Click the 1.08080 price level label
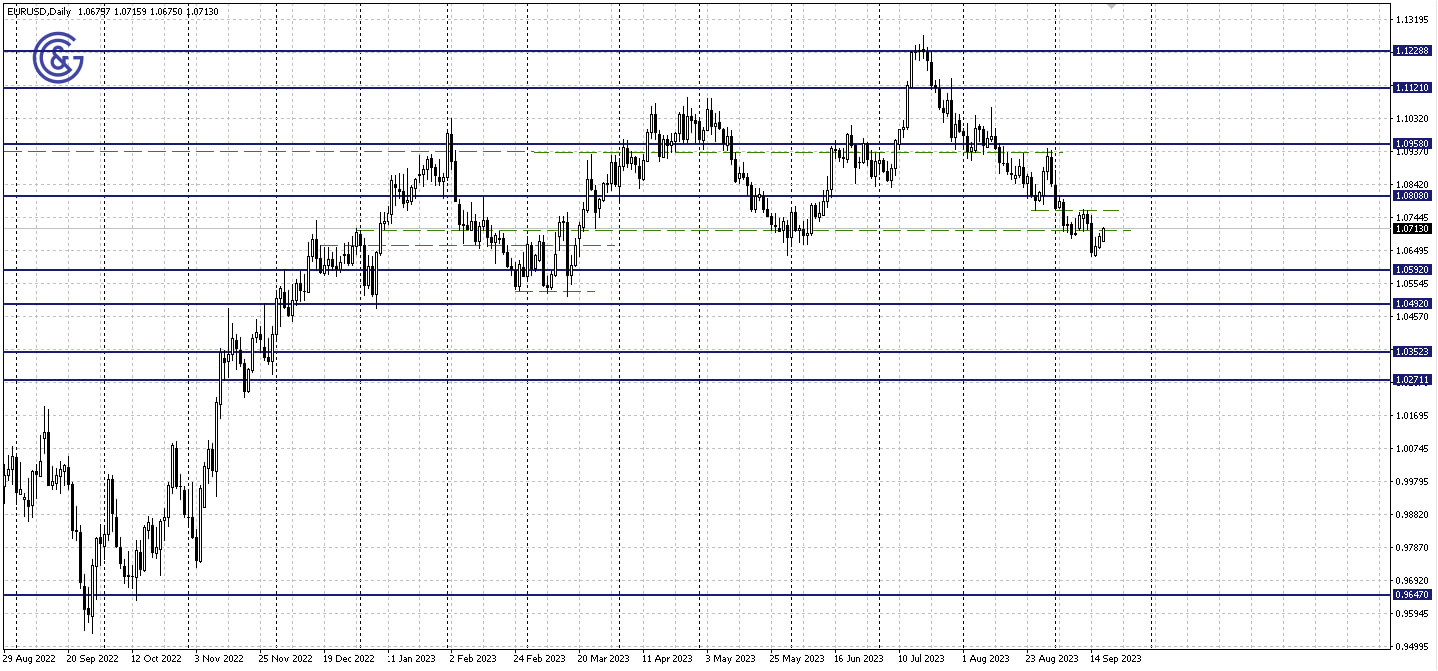1438x671 pixels. [x=1413, y=196]
